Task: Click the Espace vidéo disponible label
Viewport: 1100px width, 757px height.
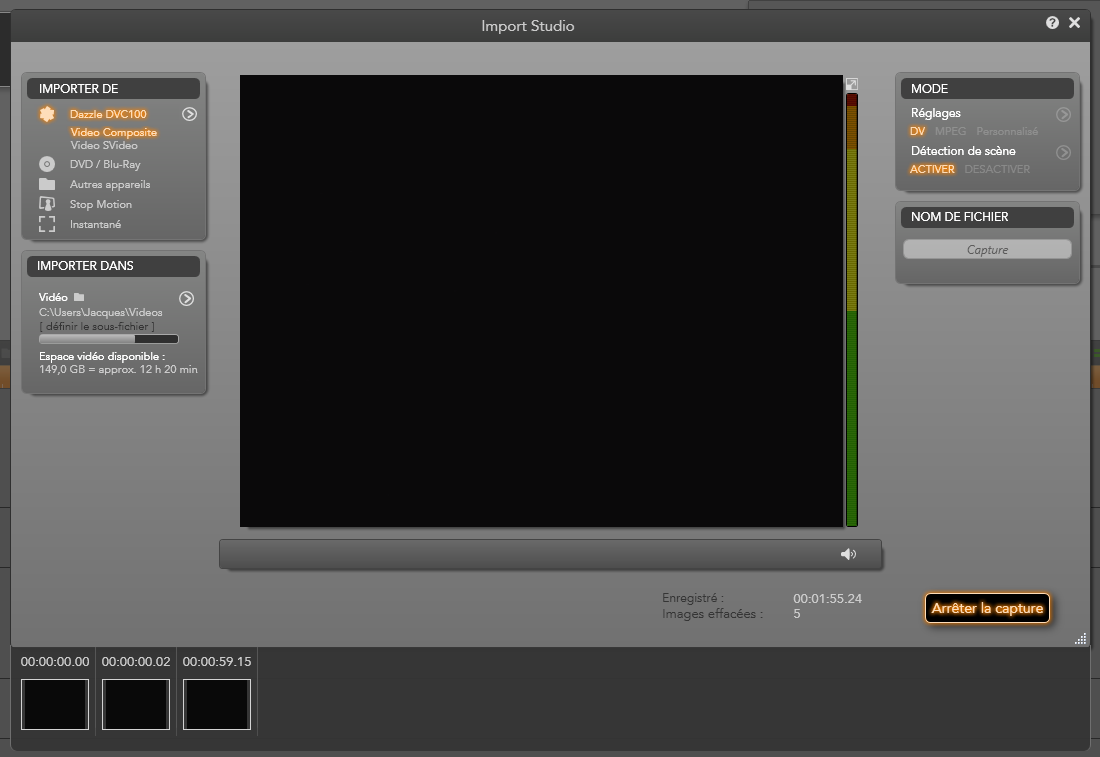Action: click(102, 356)
